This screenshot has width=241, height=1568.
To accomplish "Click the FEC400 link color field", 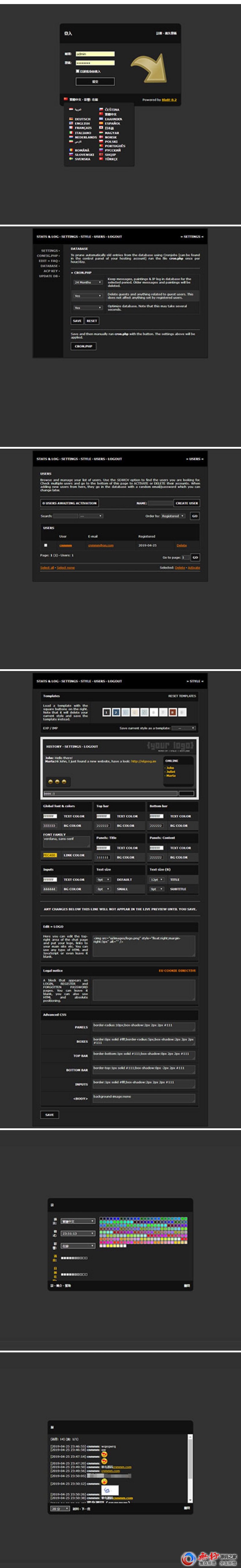I will [49, 855].
